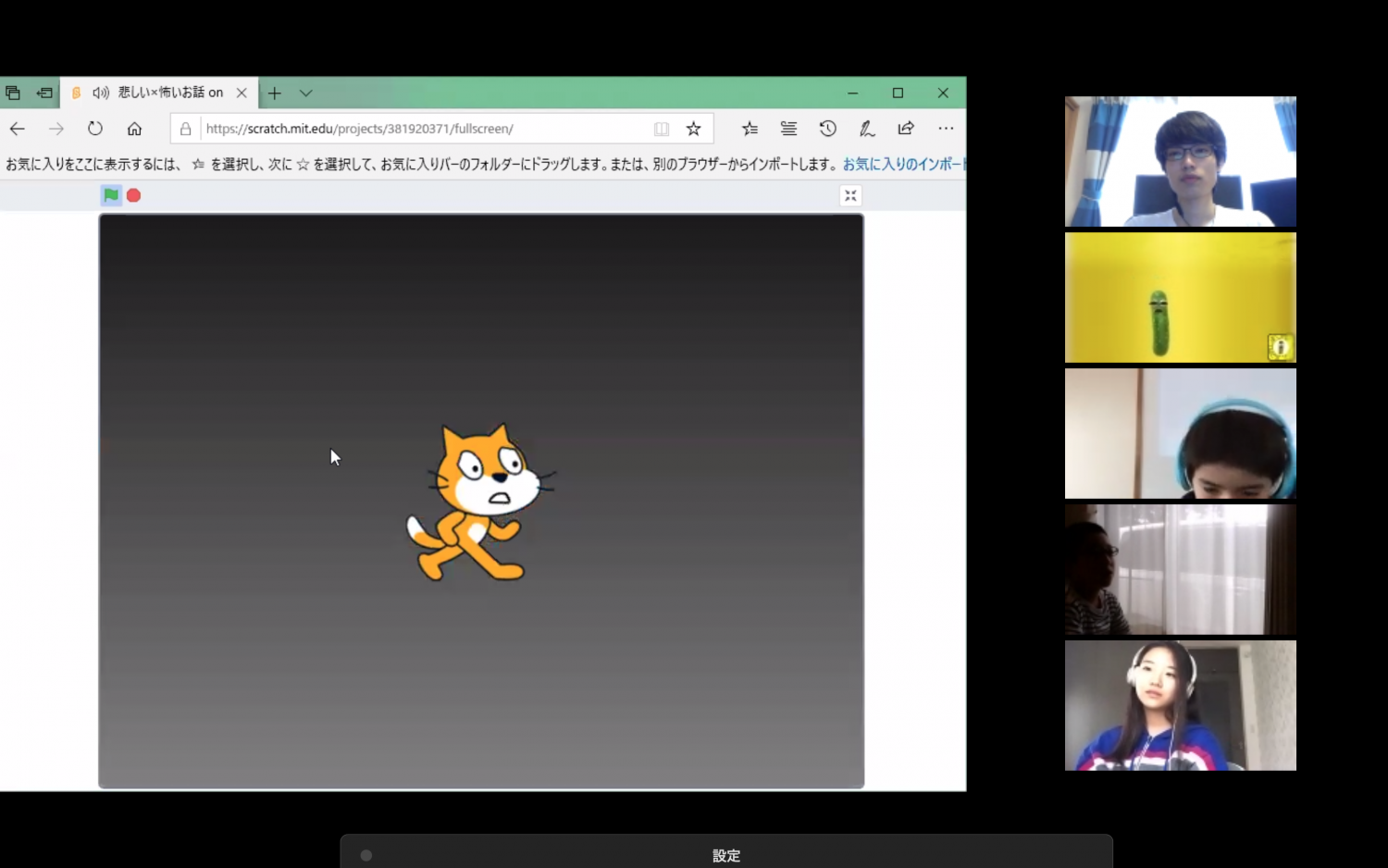Start a Web Note with the pen icon

tap(866, 129)
